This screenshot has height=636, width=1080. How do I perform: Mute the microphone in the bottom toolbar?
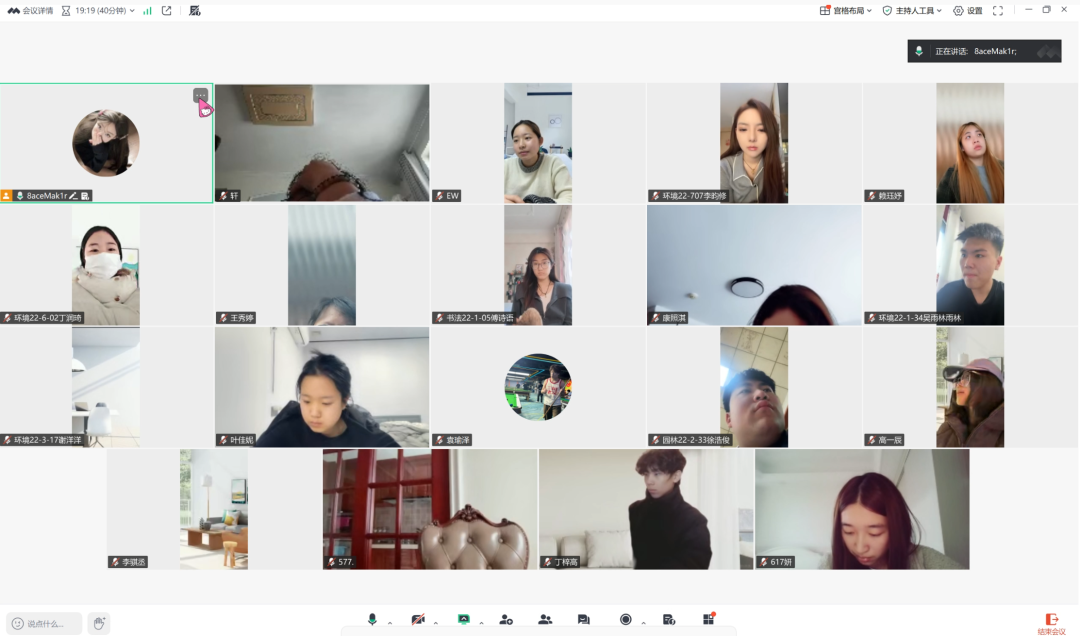click(372, 620)
